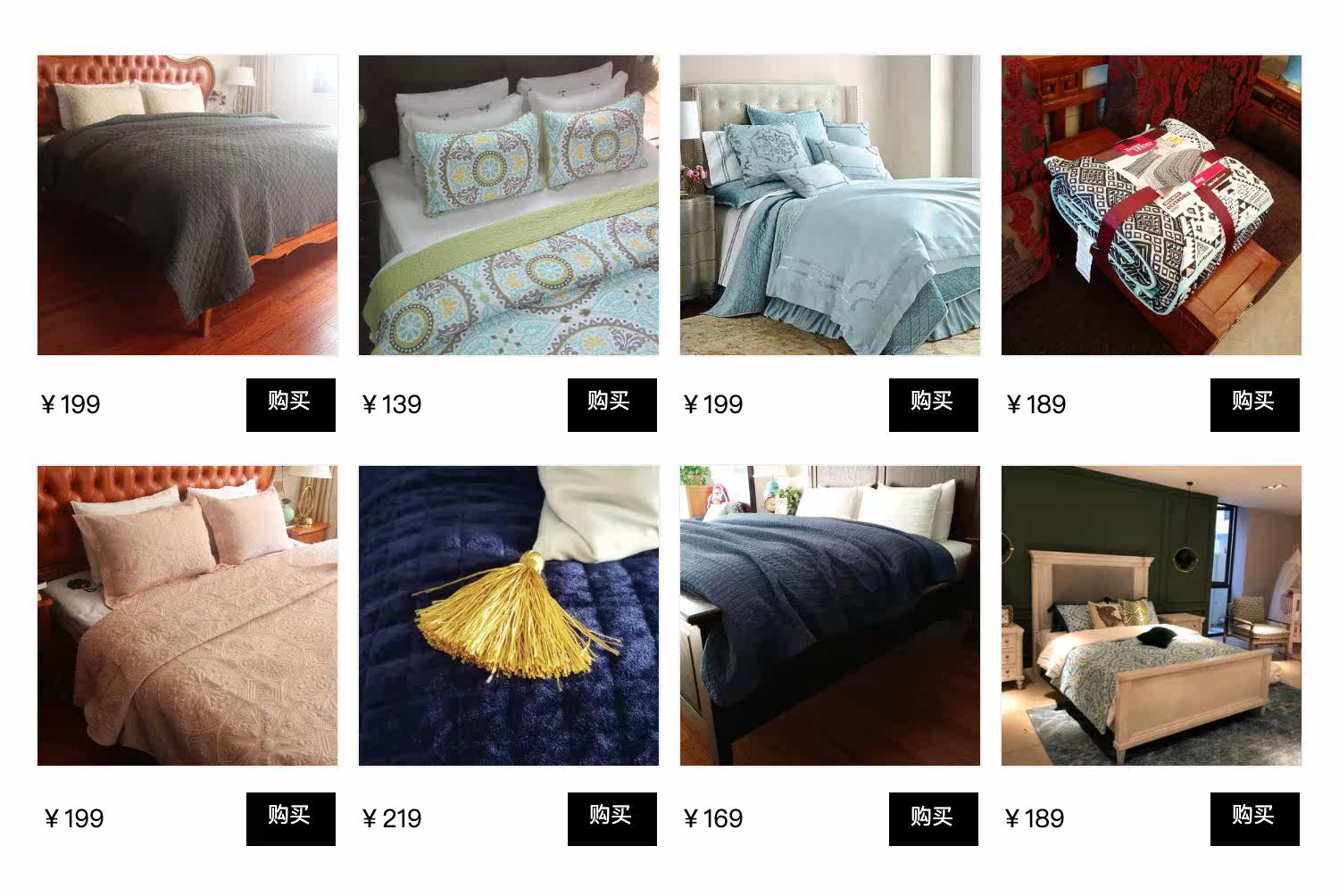Select the ¥199 price under pink bedspread
Screen dimensions: 1339x896
click(73, 819)
